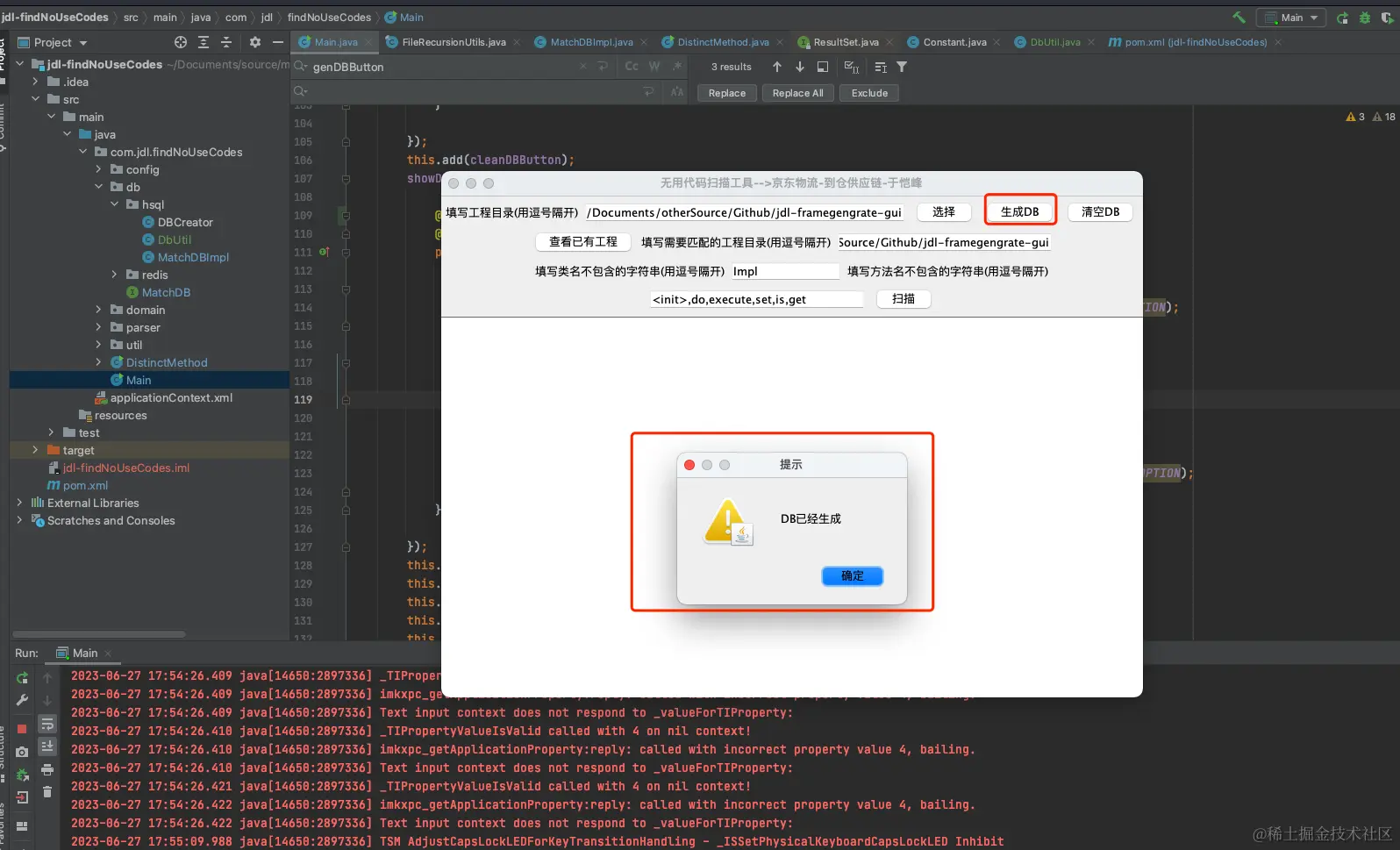This screenshot has width=1400, height=850.
Task: Open the Main run configuration dropdown
Action: (x=1290, y=18)
